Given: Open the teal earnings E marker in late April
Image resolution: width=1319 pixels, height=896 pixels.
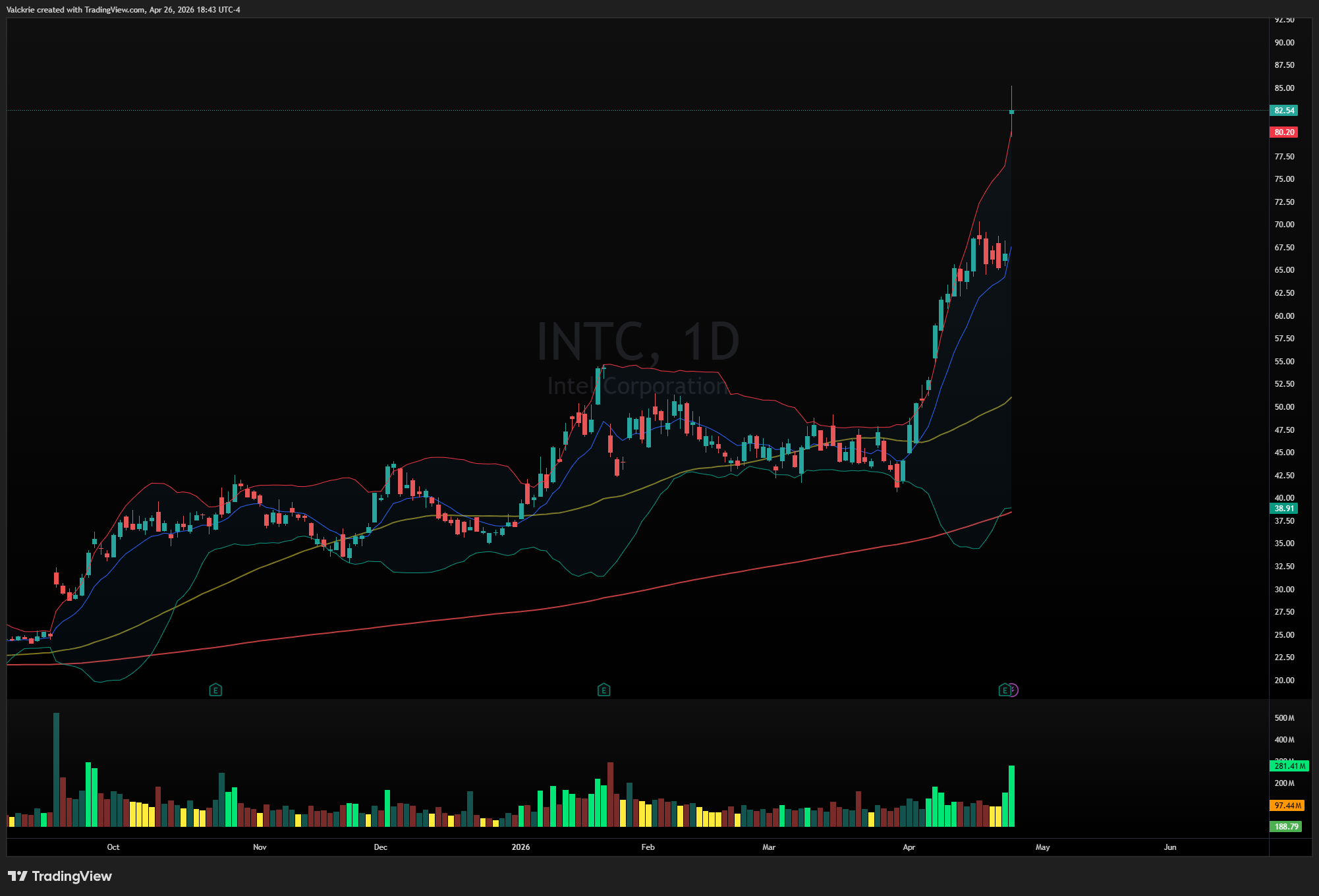Looking at the screenshot, I should [1004, 690].
